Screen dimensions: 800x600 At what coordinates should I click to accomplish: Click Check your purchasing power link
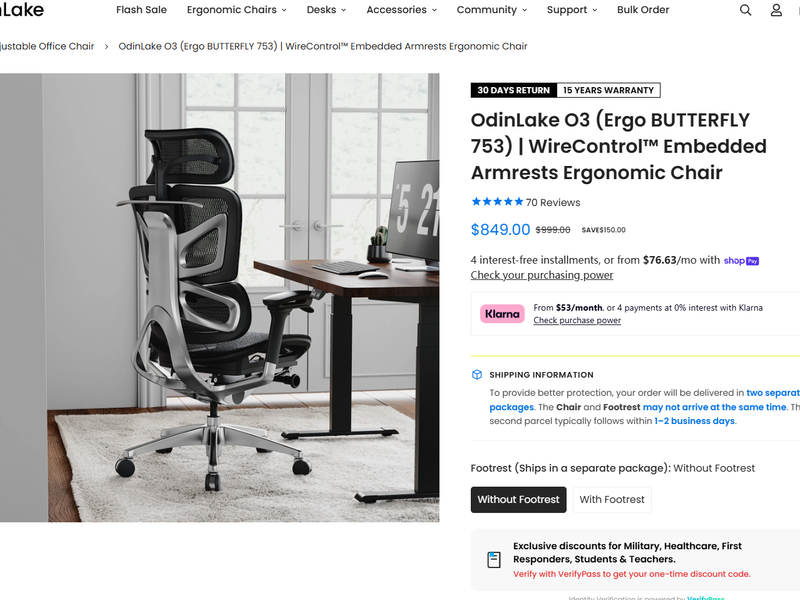(x=542, y=275)
